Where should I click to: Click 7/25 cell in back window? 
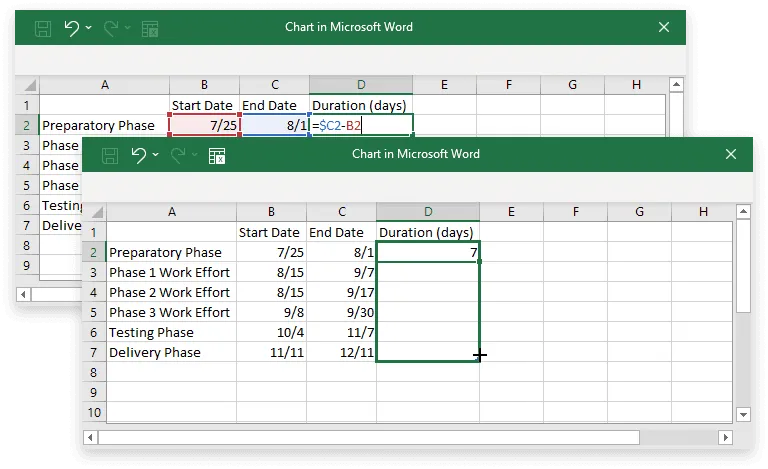[204, 125]
